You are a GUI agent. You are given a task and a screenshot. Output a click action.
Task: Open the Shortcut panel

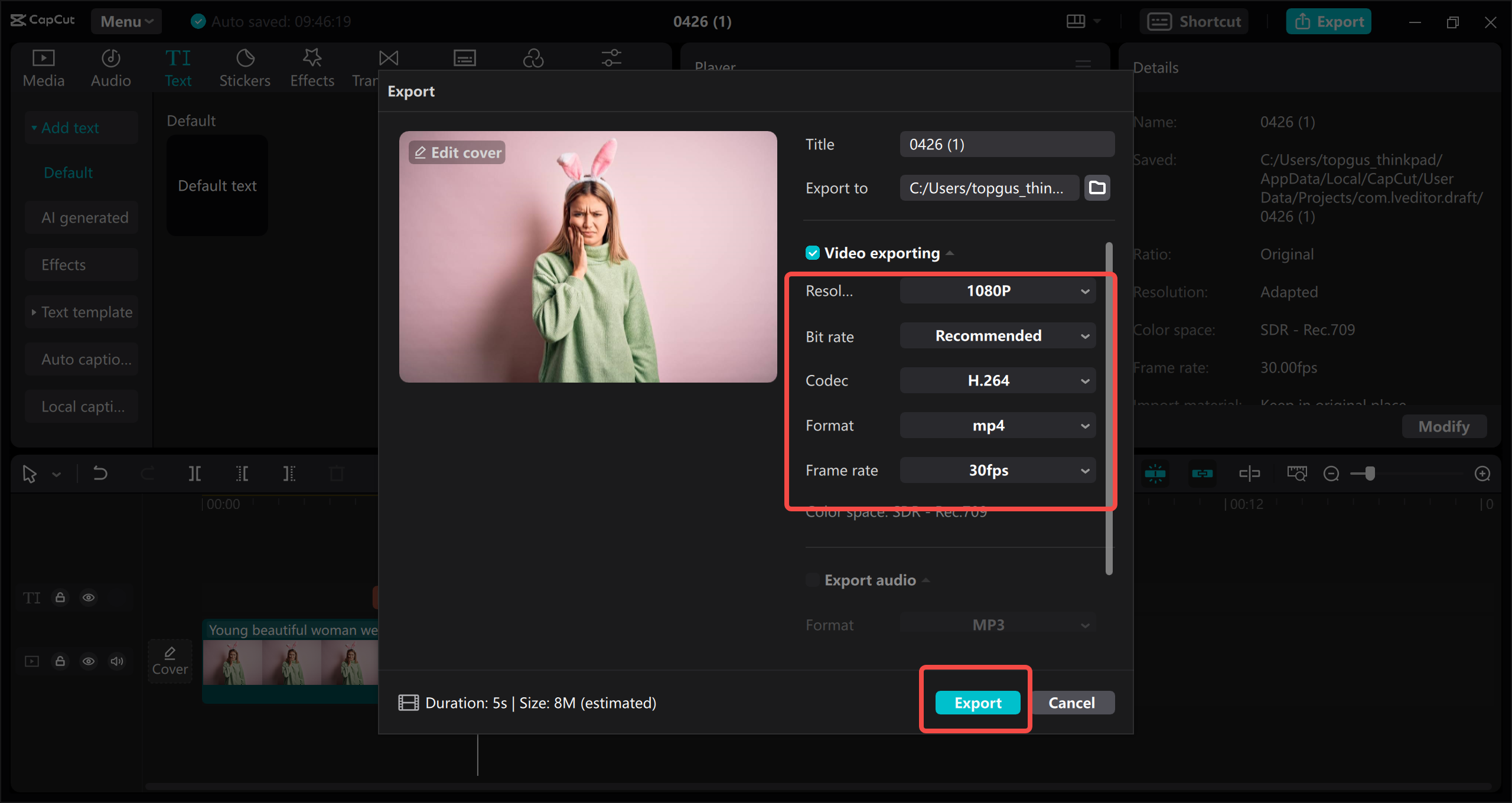[x=1194, y=21]
